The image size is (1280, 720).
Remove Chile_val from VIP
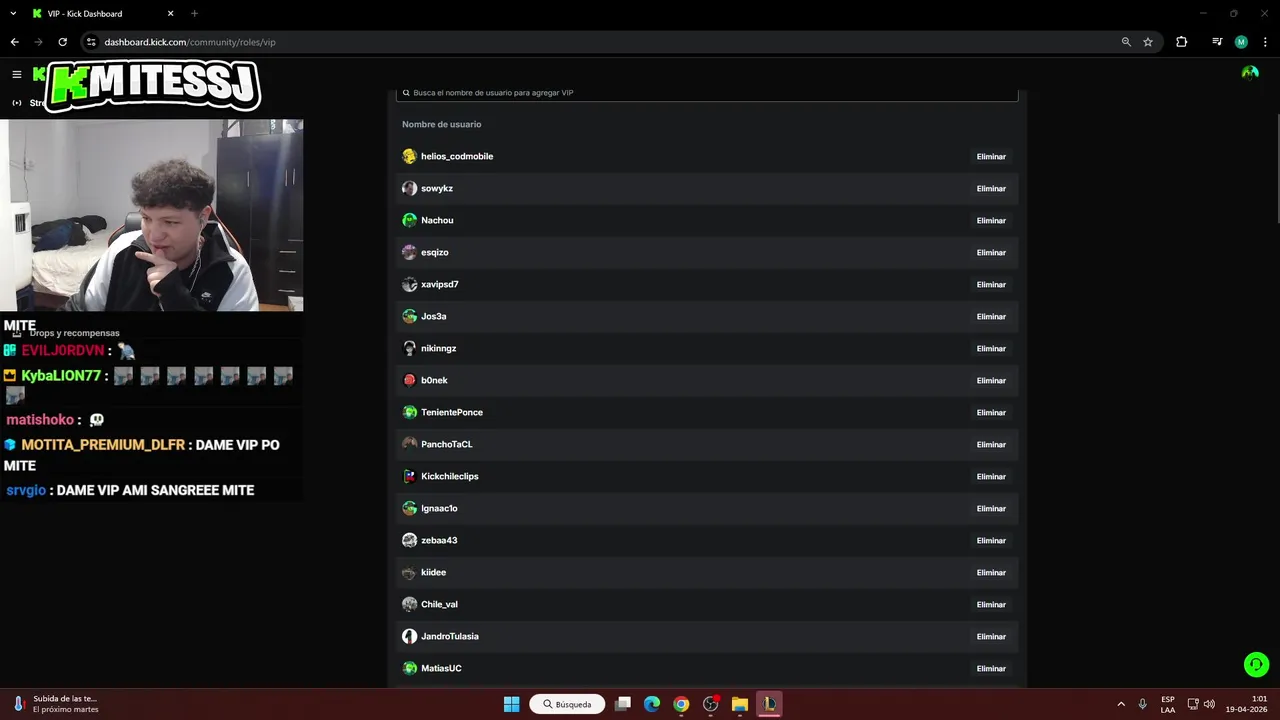pos(991,605)
